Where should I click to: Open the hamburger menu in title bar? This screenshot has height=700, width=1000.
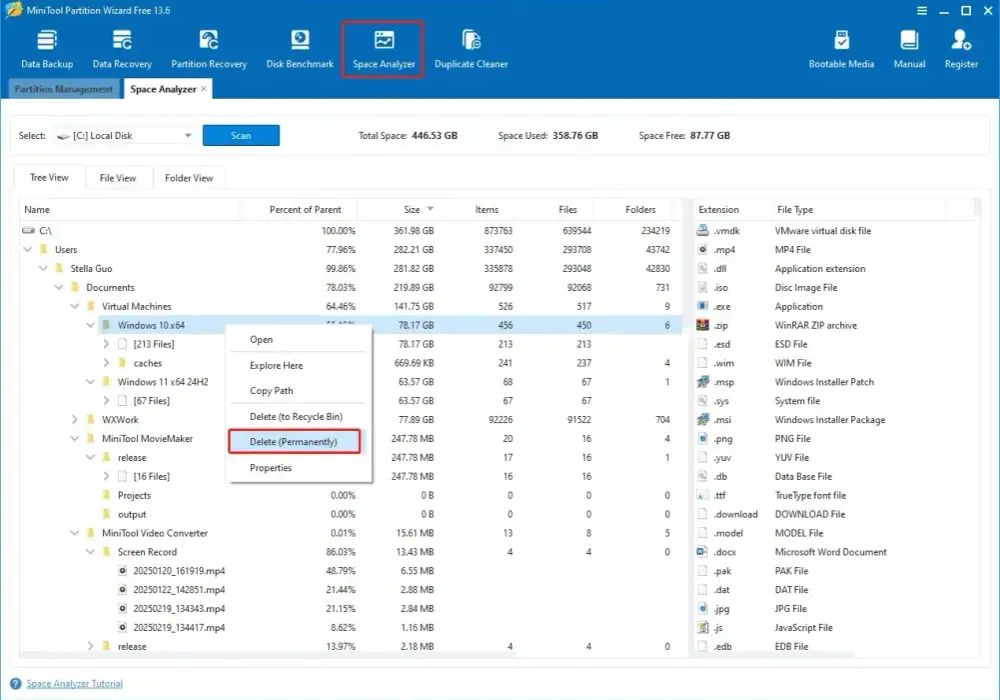coord(922,10)
